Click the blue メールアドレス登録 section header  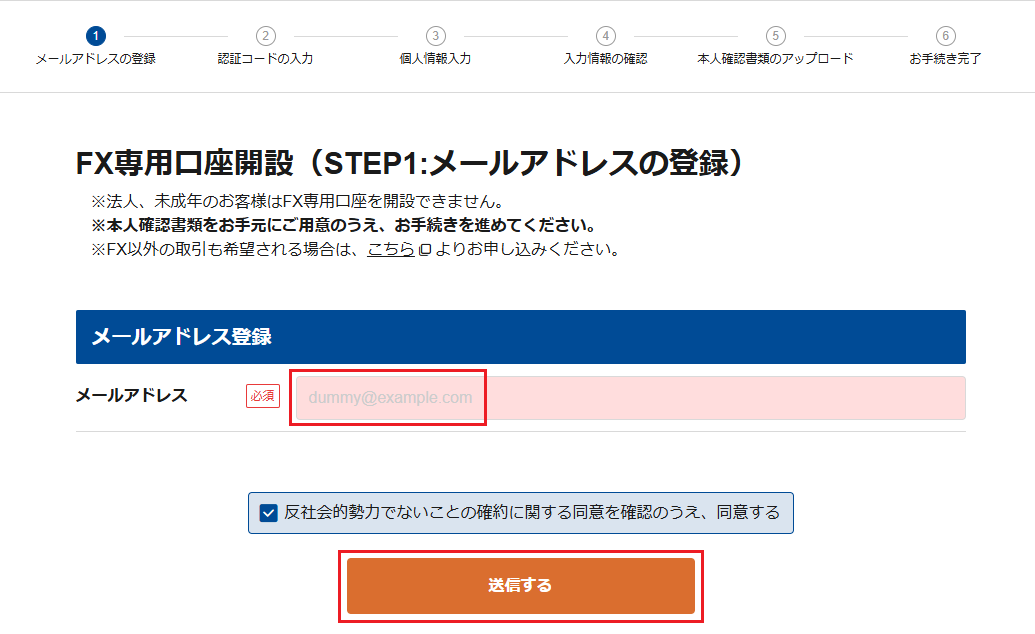coord(520,337)
